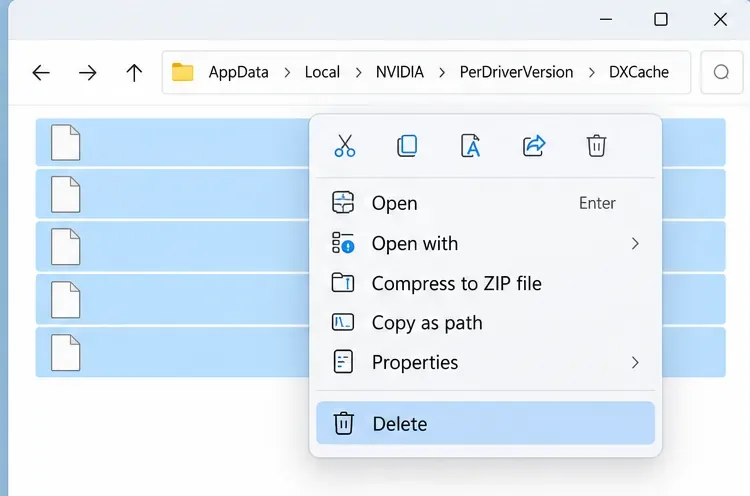Go forward with the right arrow
Viewport: 750px width, 496px height.
pos(88,73)
